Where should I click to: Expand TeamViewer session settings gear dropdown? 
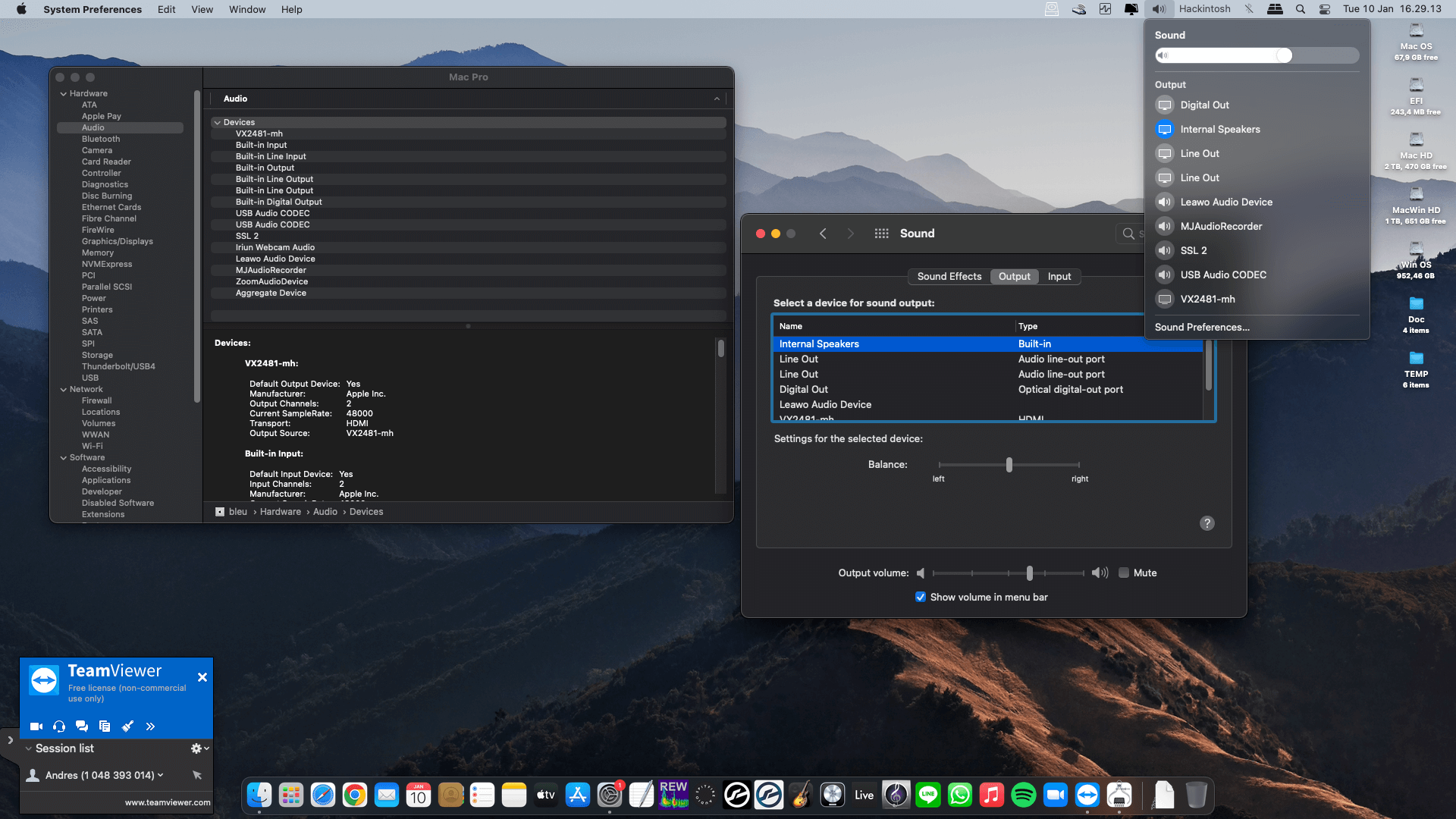tap(199, 748)
